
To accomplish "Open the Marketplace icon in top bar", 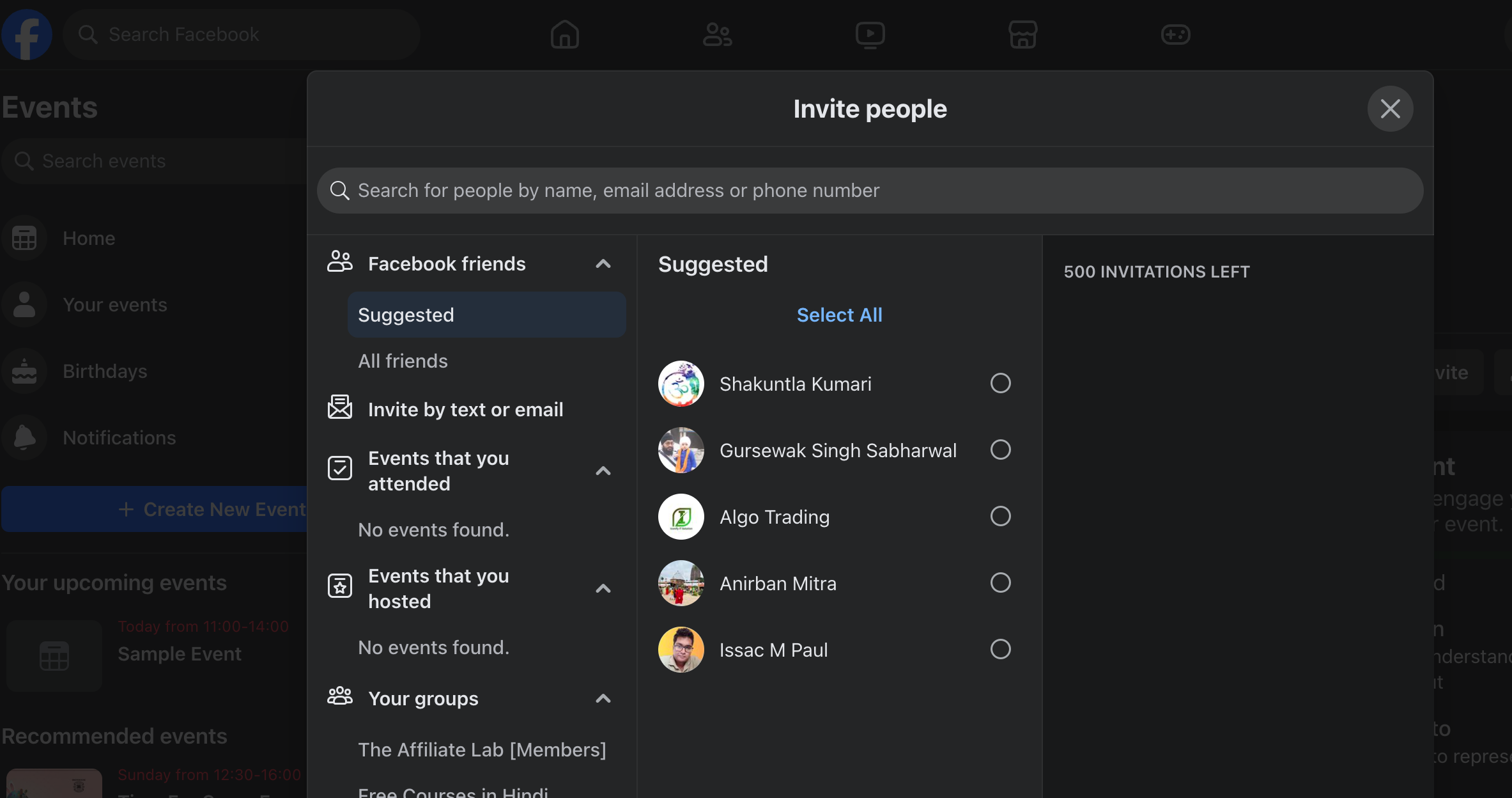I will 1023,35.
